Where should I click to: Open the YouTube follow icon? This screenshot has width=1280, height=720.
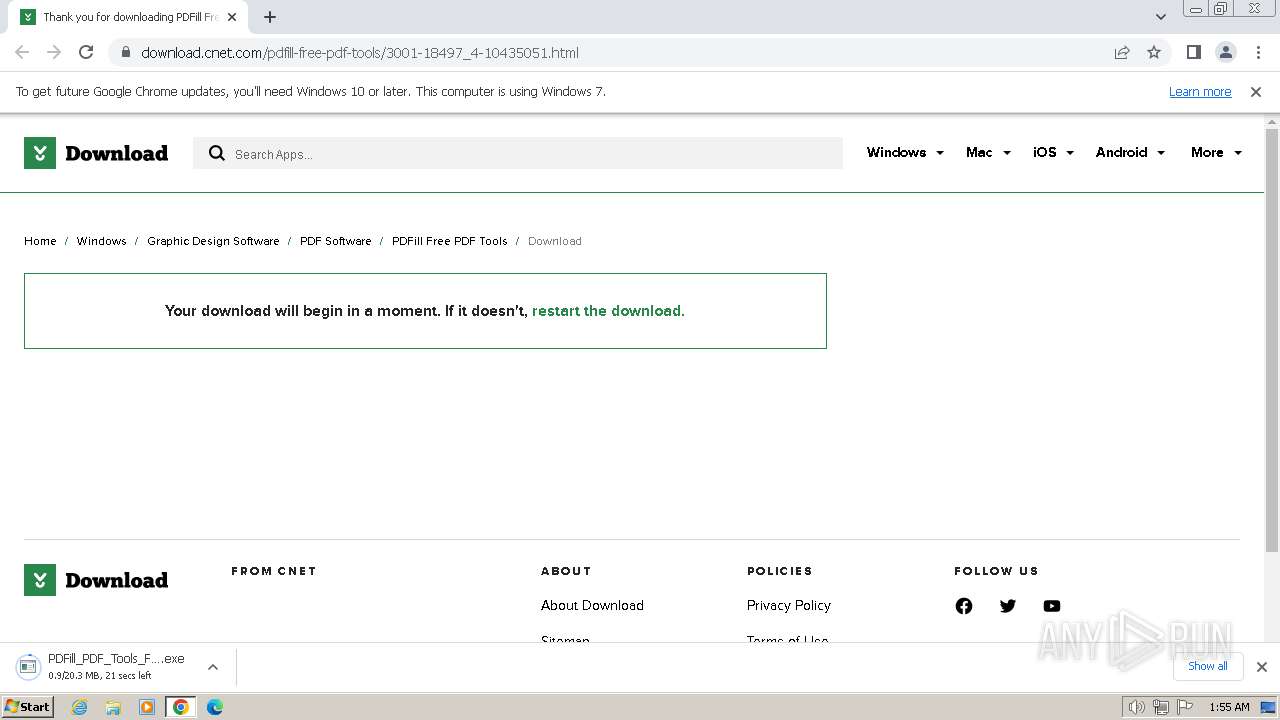(1052, 606)
